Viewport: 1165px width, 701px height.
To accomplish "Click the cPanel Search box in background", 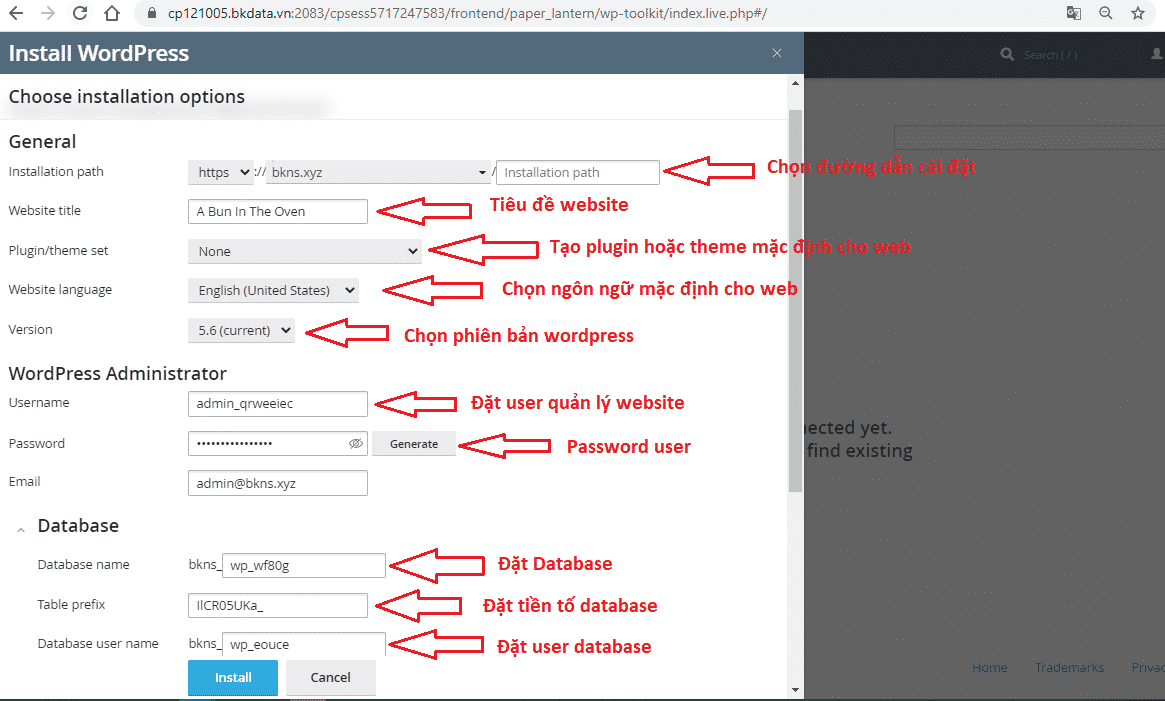I will pos(1050,54).
